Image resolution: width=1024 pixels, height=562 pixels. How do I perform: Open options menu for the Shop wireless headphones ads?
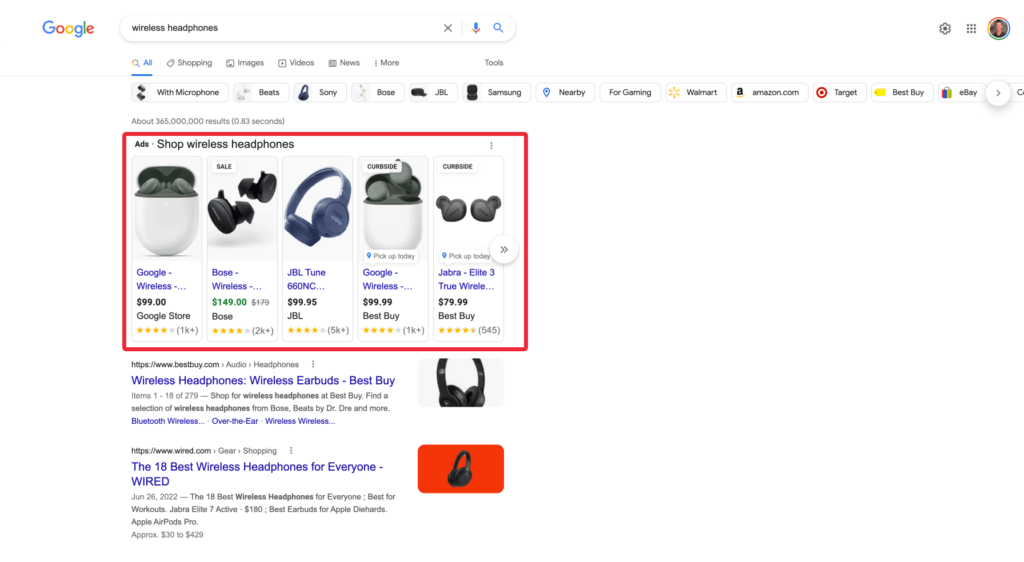pos(491,146)
